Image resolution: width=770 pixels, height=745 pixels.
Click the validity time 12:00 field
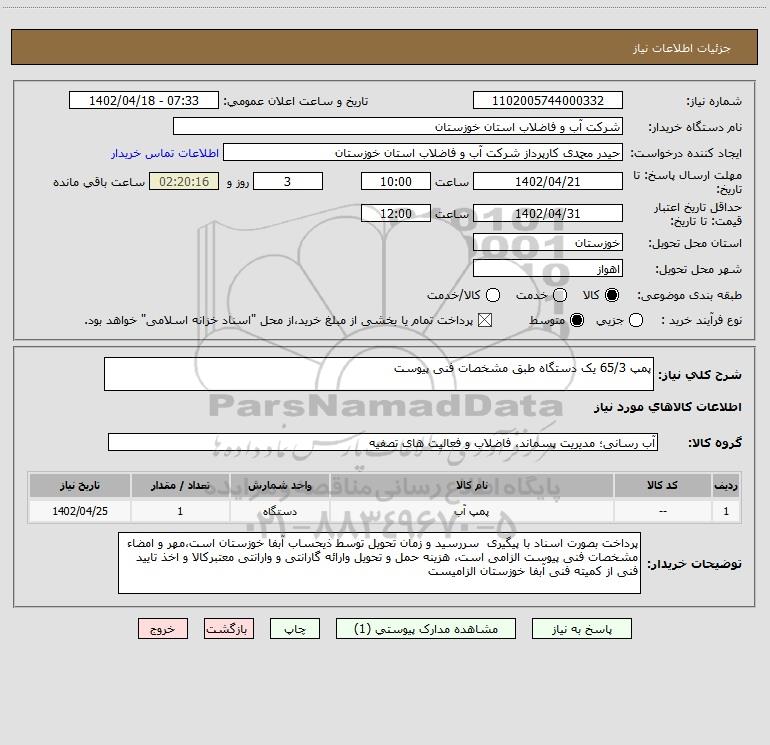tap(396, 213)
